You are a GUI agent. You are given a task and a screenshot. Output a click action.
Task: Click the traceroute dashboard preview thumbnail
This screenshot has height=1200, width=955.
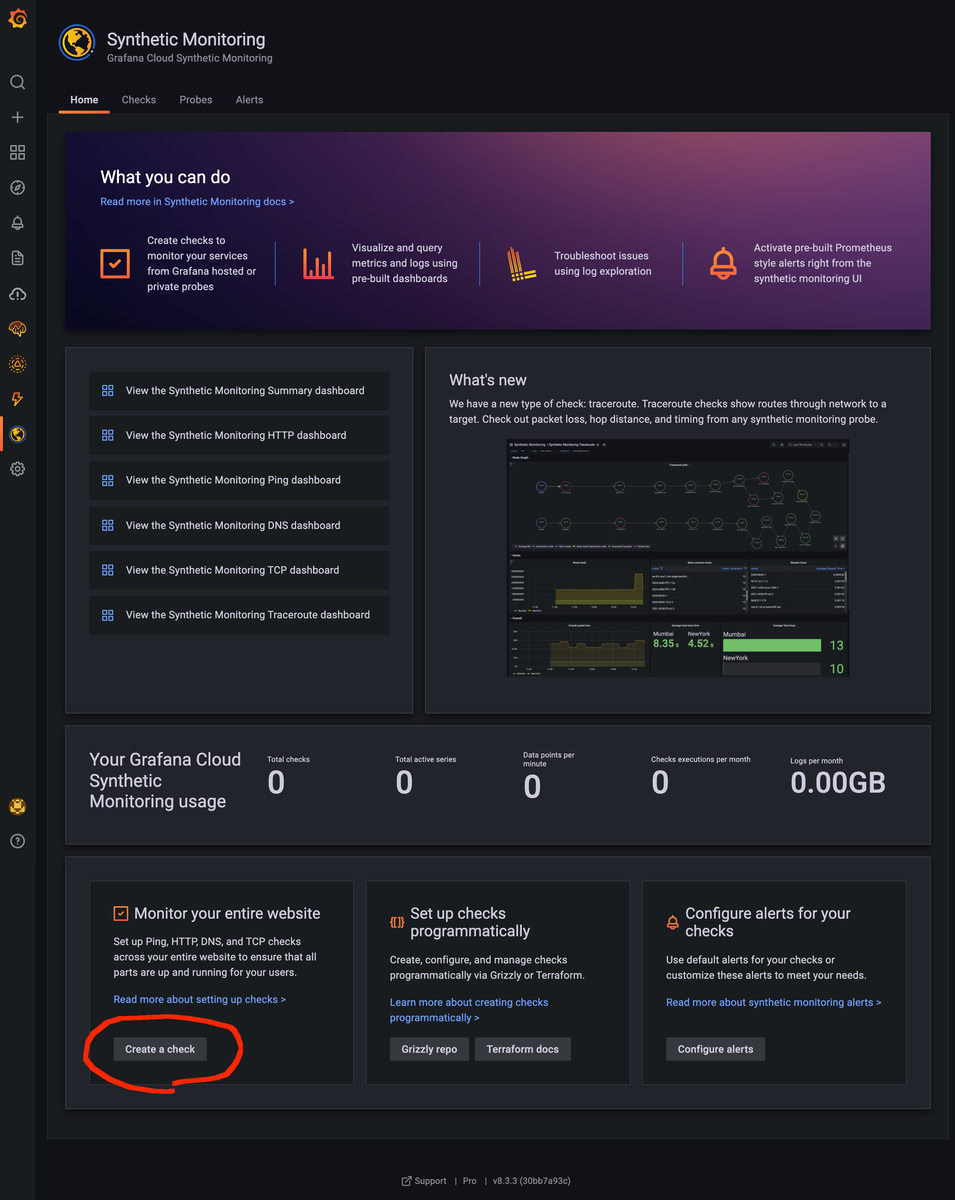point(677,558)
